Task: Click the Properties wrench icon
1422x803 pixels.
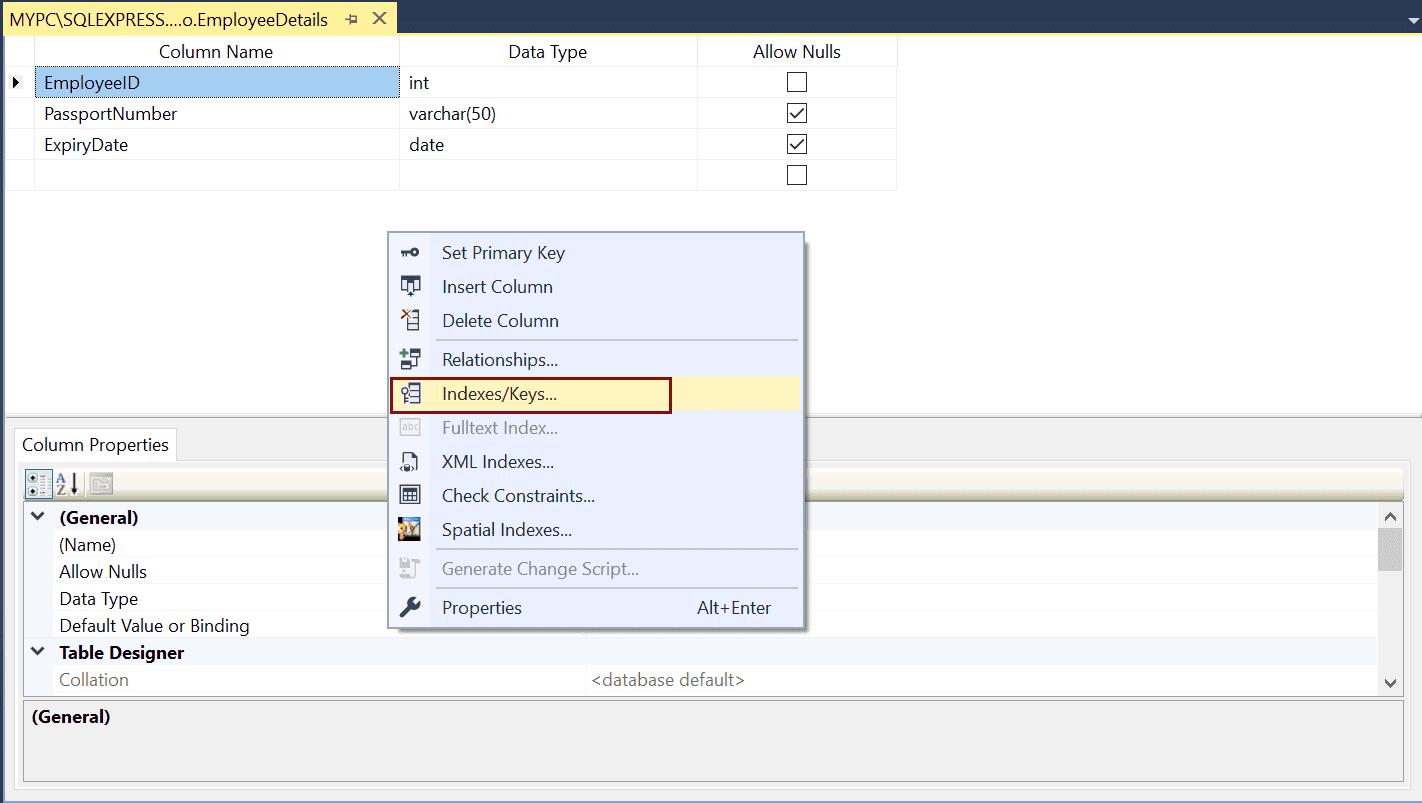Action: pyautogui.click(x=410, y=607)
